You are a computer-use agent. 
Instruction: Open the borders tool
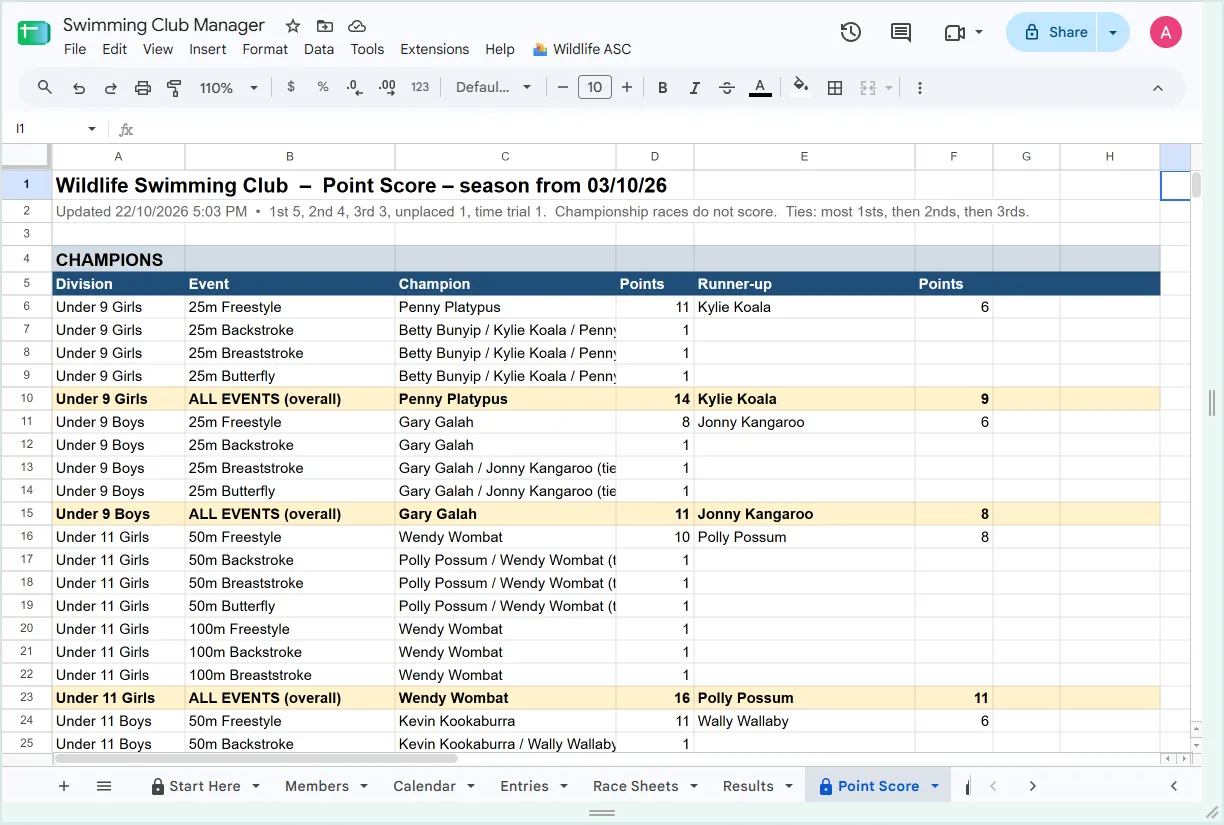(x=835, y=88)
